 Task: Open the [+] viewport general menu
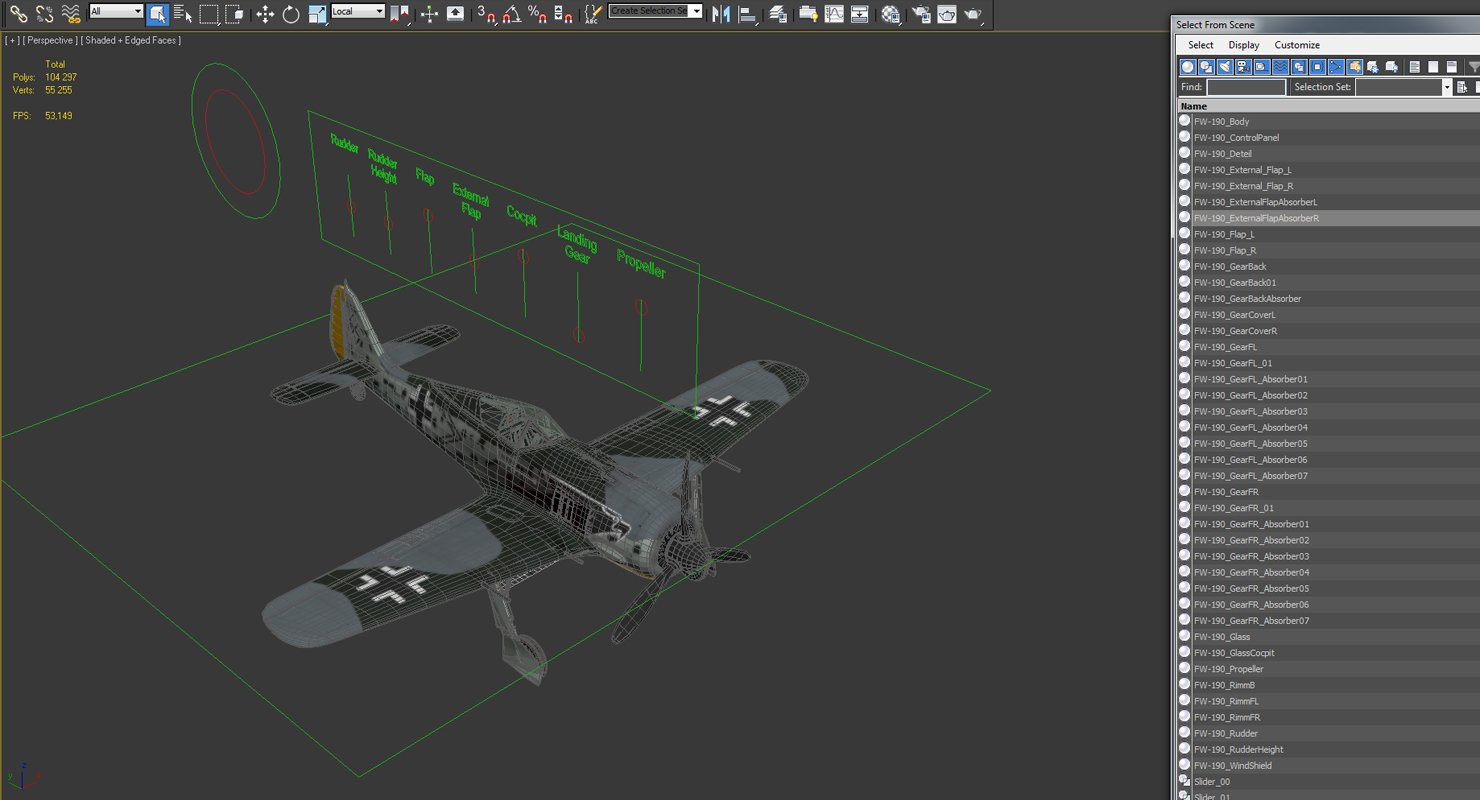11,40
